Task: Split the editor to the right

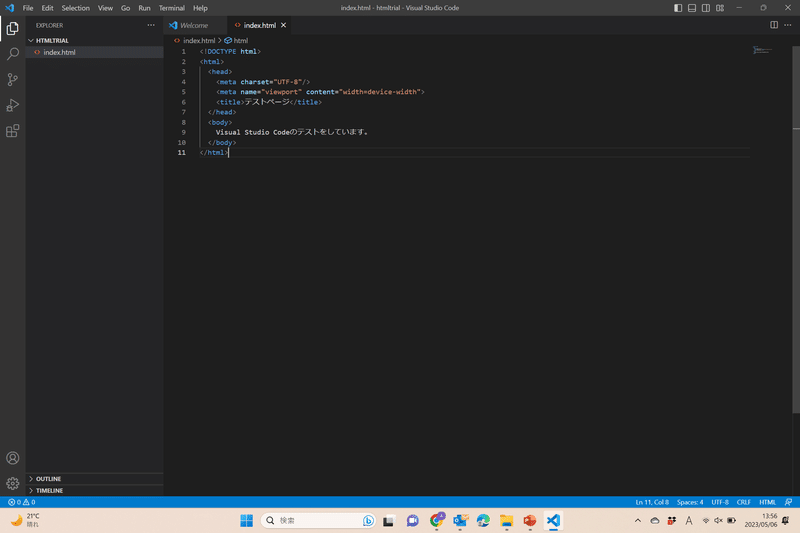Action: click(774, 25)
